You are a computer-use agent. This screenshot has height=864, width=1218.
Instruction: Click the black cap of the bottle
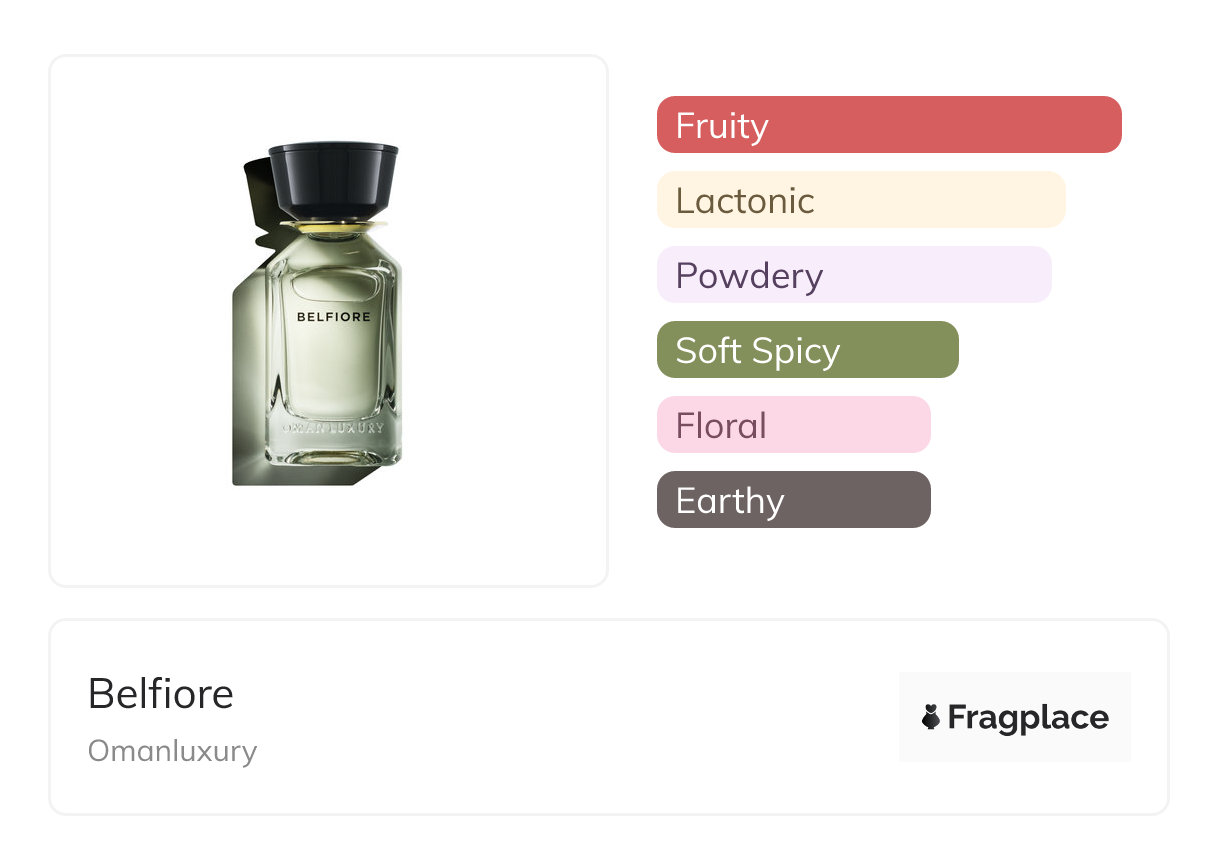coord(333,179)
